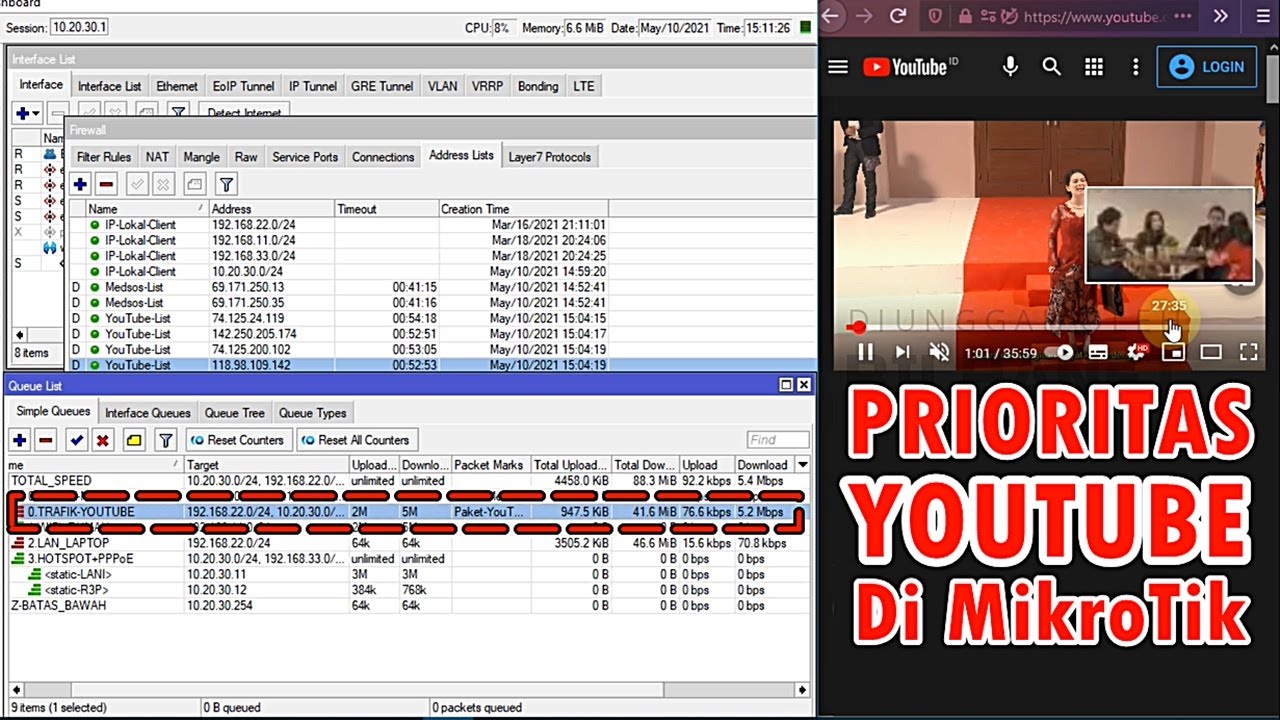Sort address list by Timeout column
The width and height of the screenshot is (1280, 720).
386,209
